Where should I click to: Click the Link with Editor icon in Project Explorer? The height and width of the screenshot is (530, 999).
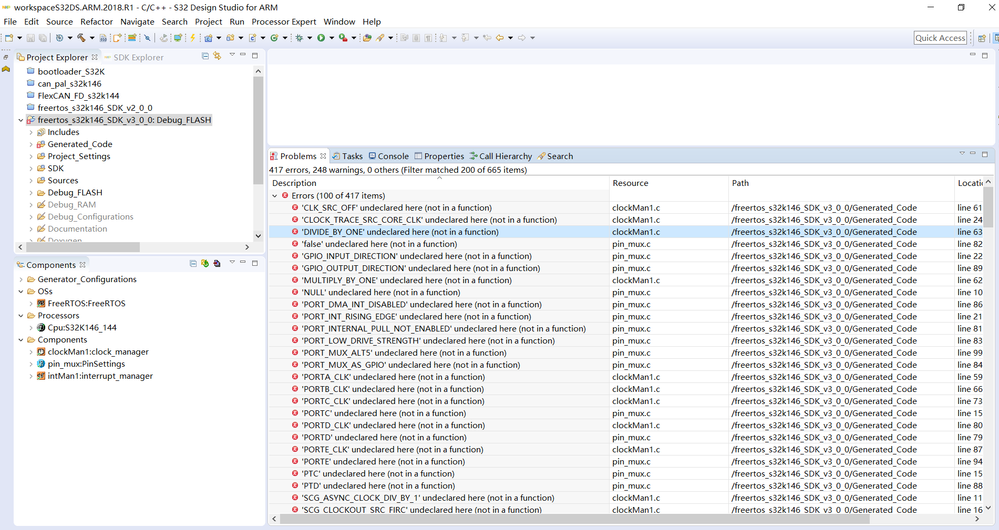[x=217, y=56]
